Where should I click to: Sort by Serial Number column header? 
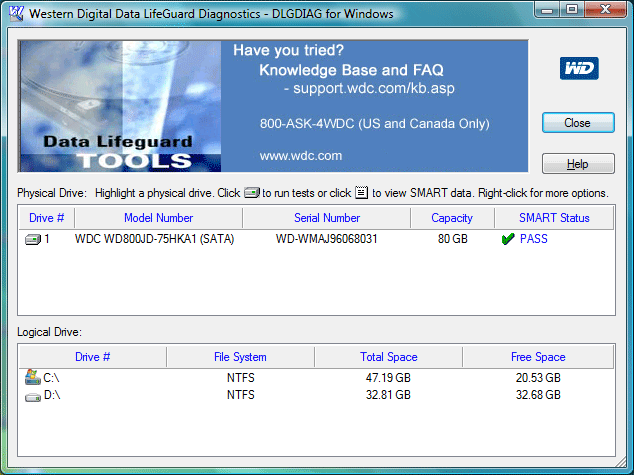pos(327,218)
